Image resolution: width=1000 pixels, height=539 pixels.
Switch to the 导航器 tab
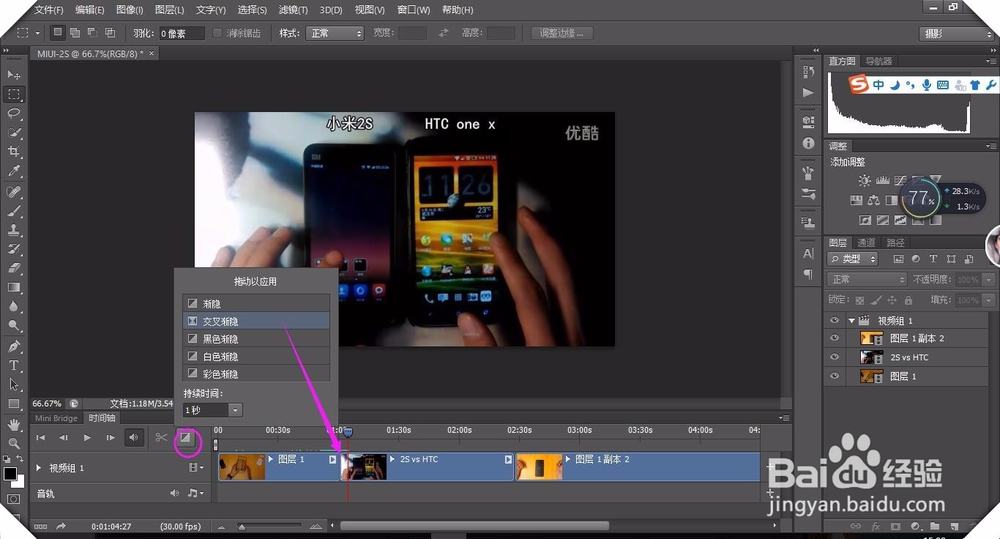879,61
